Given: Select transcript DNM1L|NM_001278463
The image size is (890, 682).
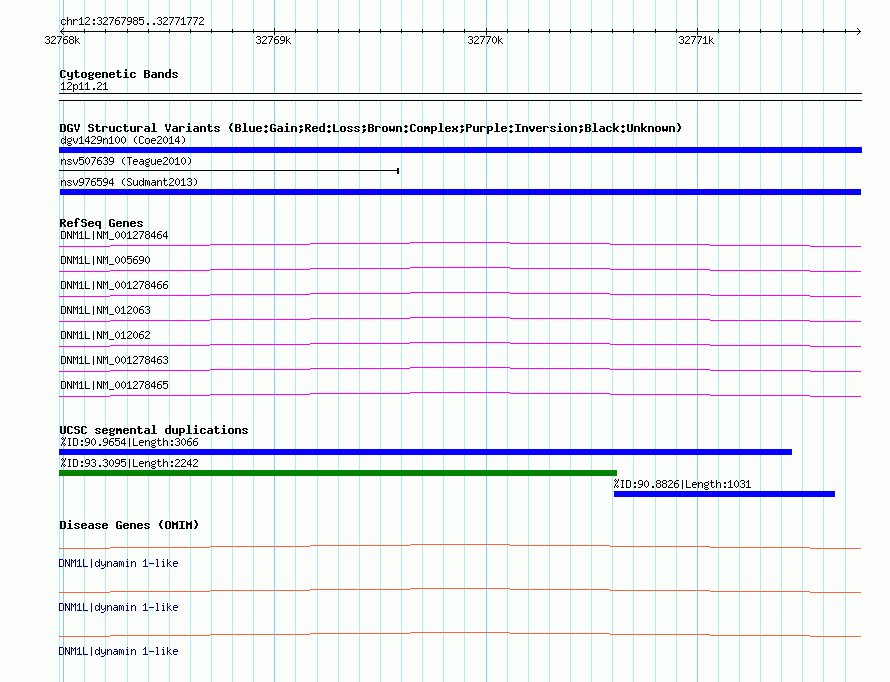Looking at the screenshot, I should [114, 360].
